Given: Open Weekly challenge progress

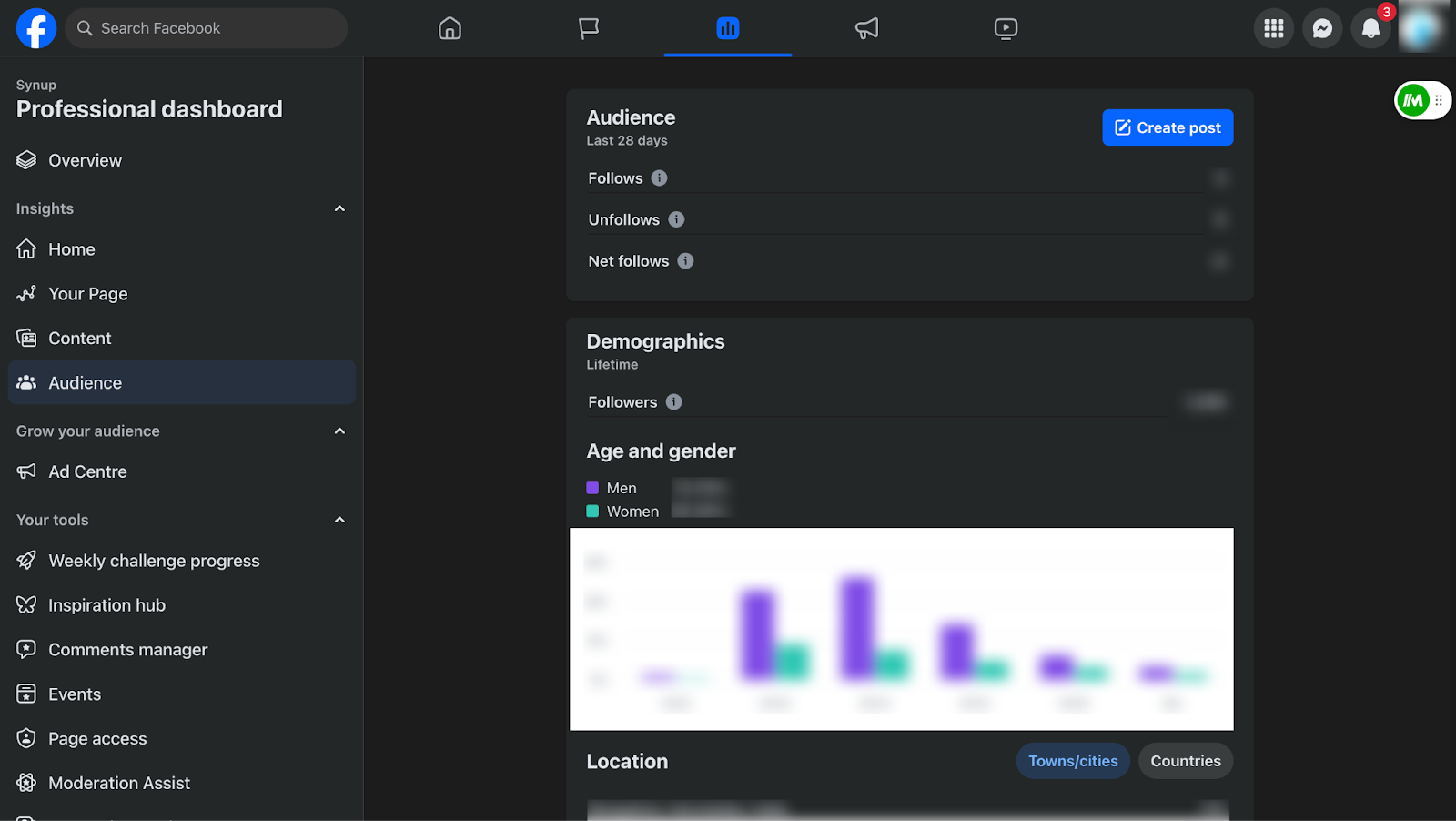Looking at the screenshot, I should pyautogui.click(x=182, y=561).
